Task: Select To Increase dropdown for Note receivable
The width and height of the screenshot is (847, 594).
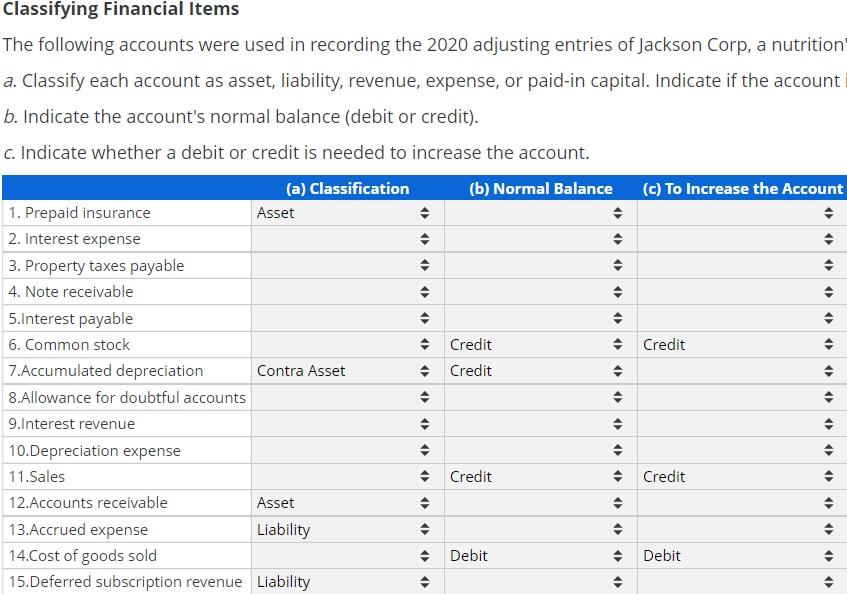Action: (742, 292)
